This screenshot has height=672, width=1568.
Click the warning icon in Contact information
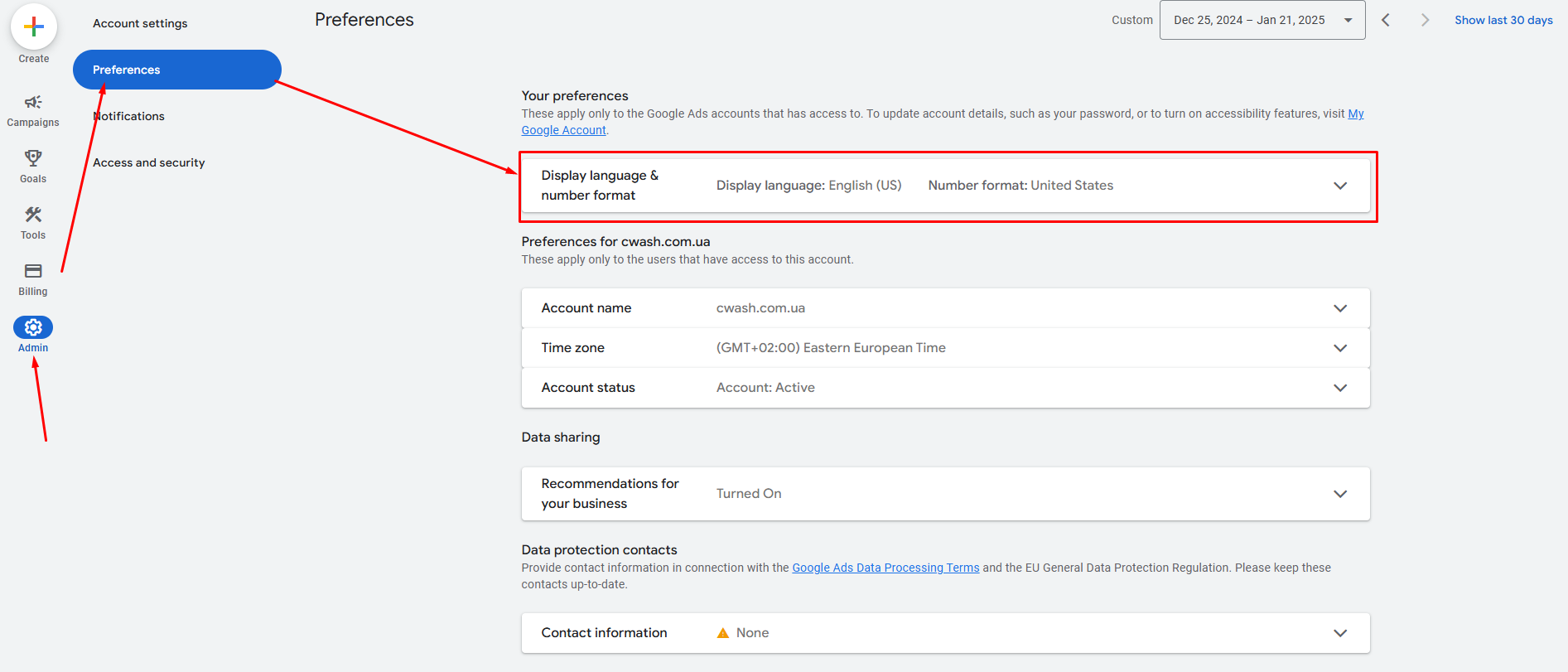723,633
